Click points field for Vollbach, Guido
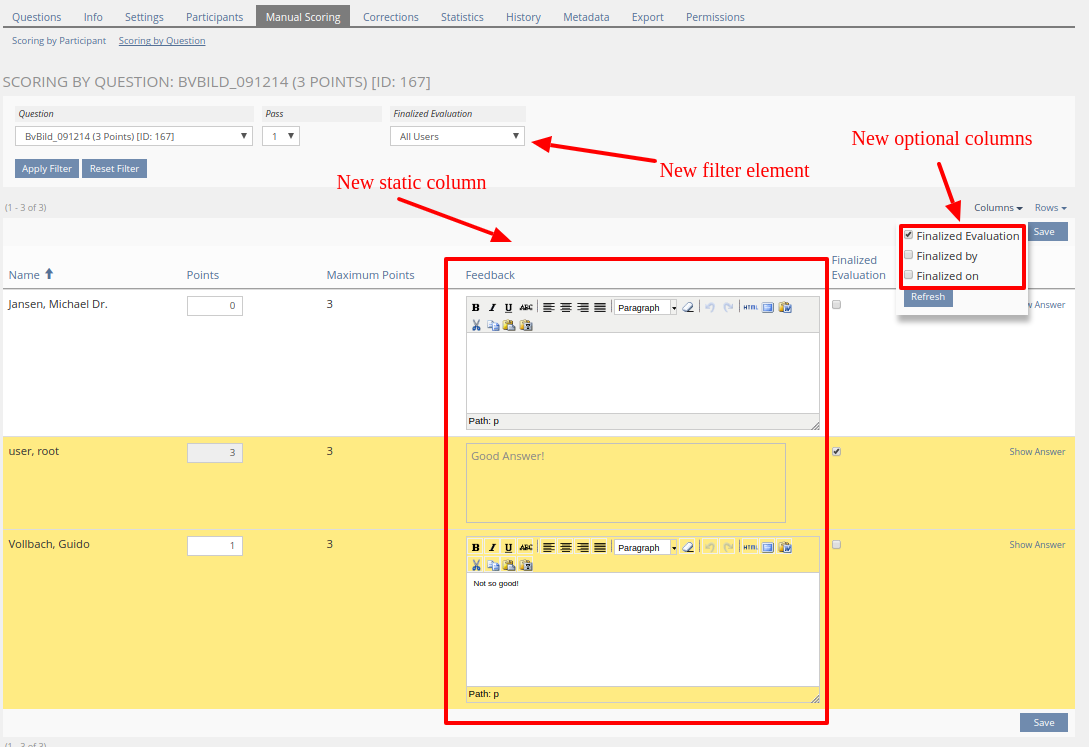This screenshot has height=747, width=1089. 215,546
